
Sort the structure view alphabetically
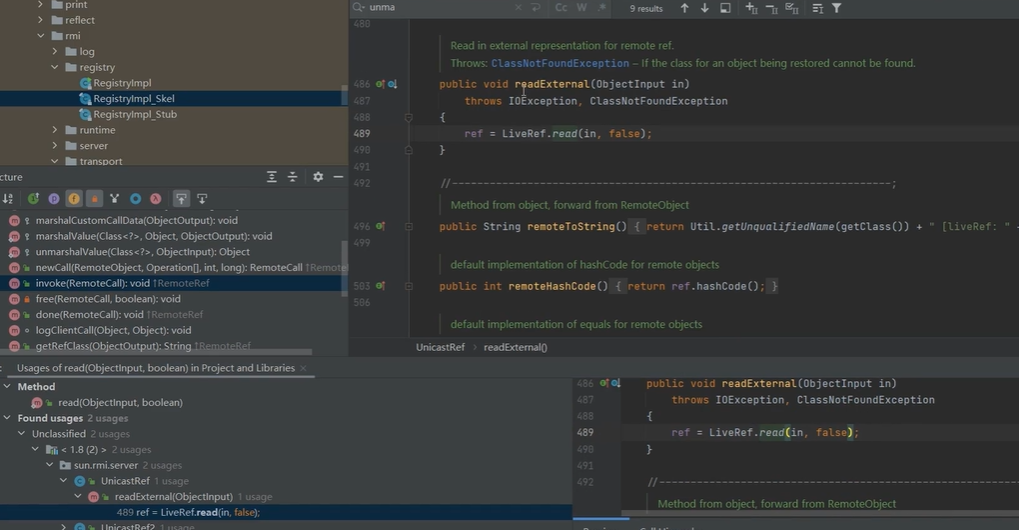click(8, 199)
